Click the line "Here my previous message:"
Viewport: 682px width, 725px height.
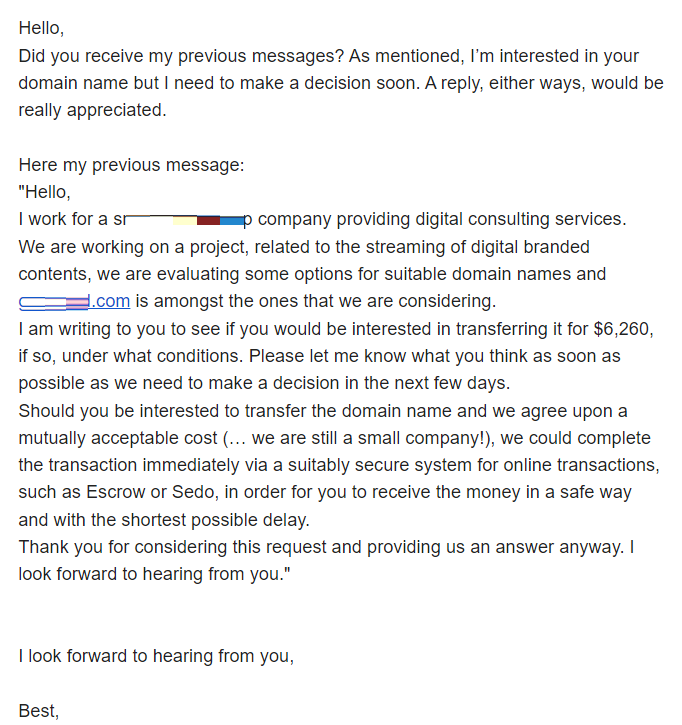coord(131,165)
